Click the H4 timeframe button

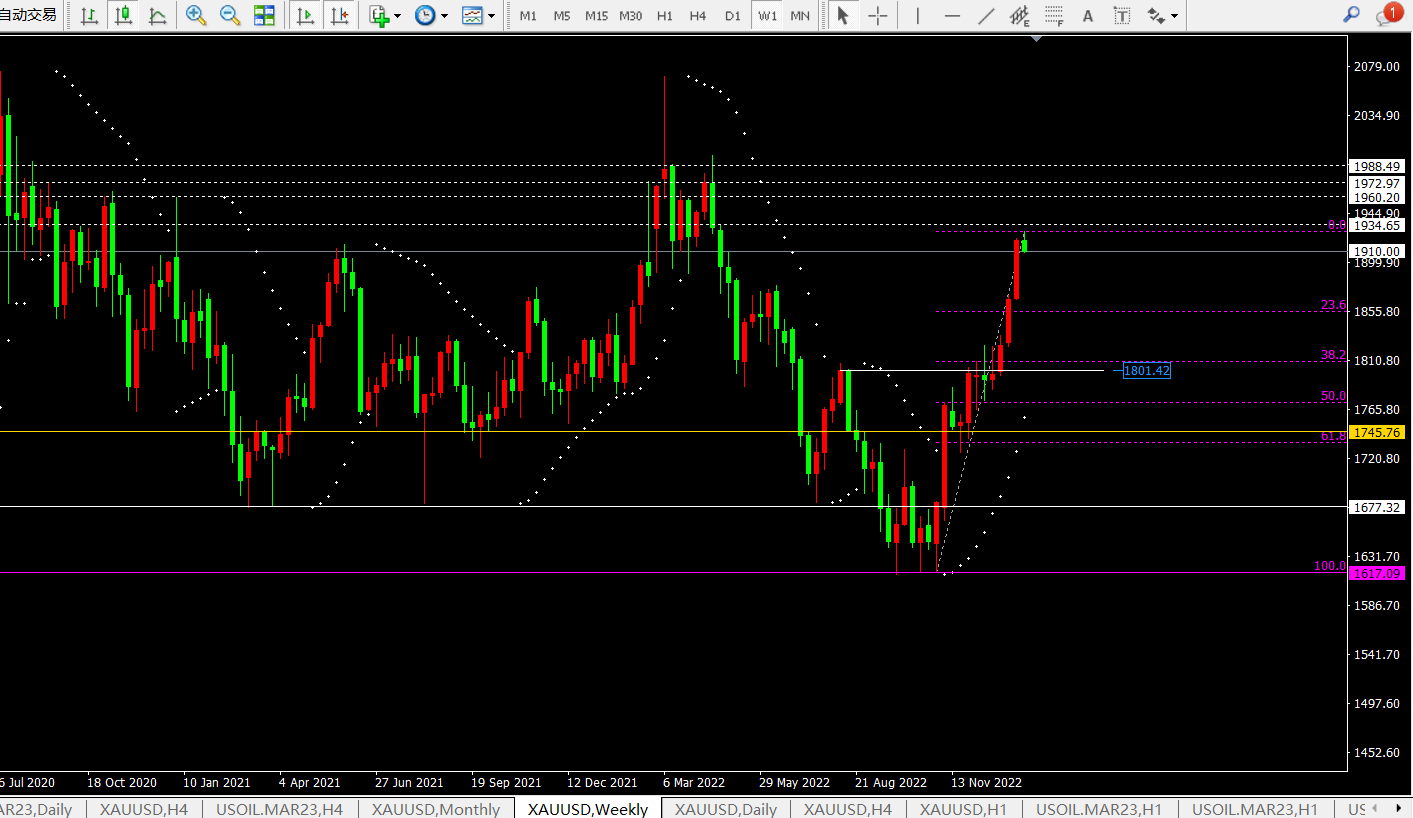[x=698, y=16]
